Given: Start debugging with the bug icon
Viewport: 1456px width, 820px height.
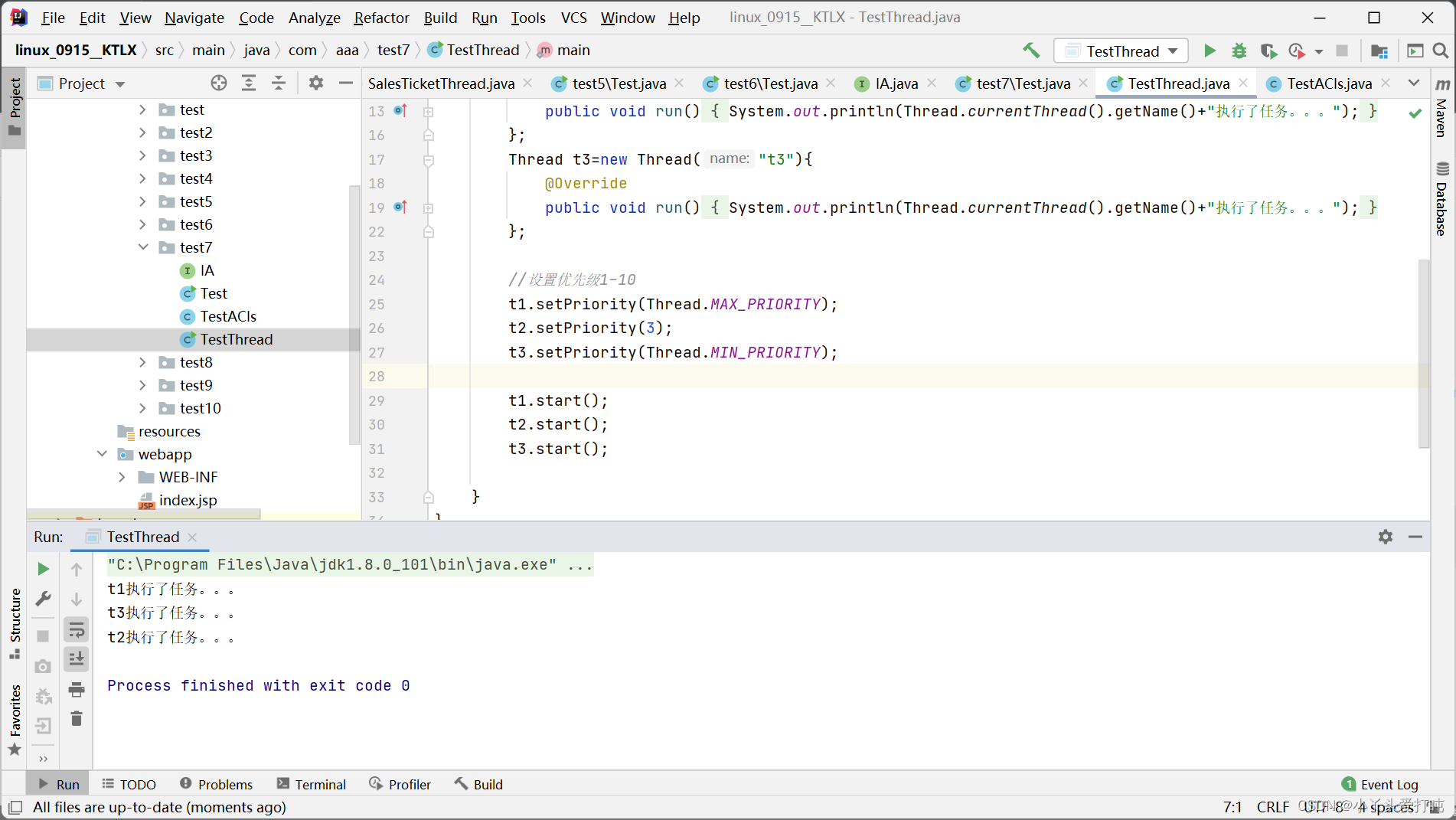Looking at the screenshot, I should point(1239,51).
